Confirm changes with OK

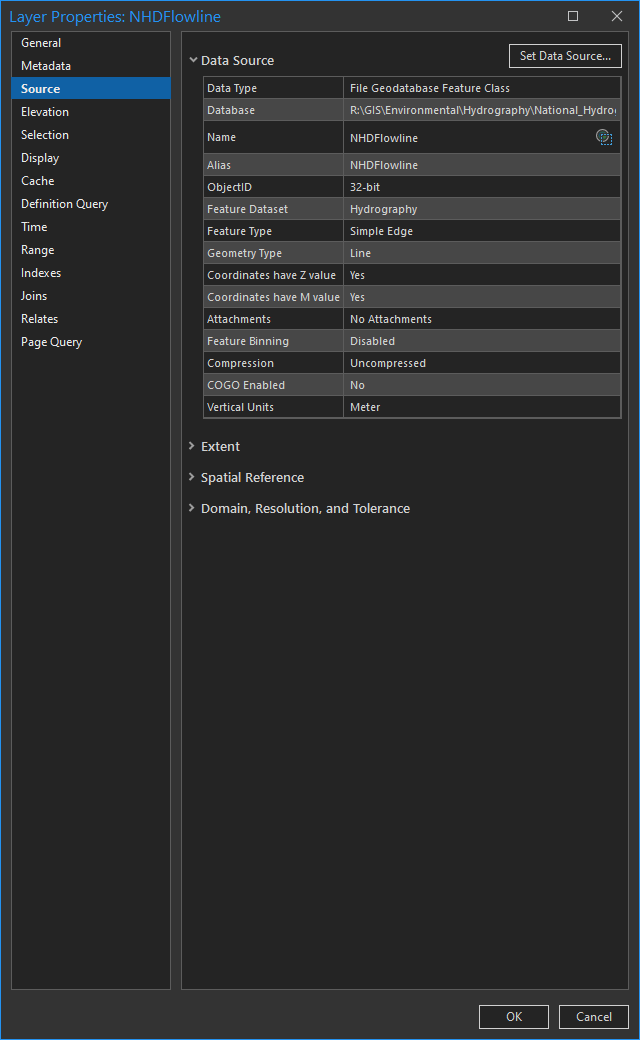tap(513, 1016)
